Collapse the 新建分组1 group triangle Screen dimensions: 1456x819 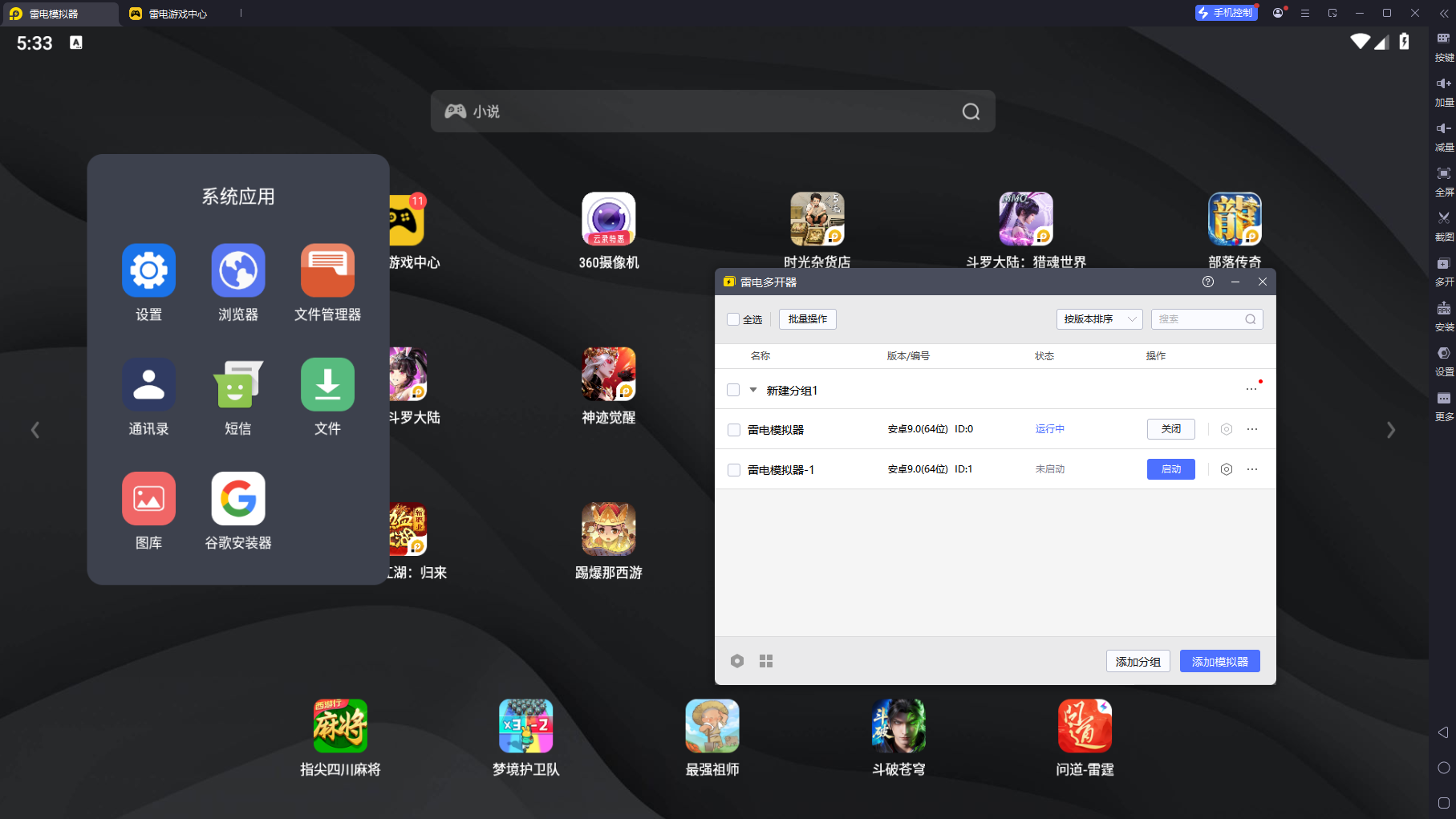(753, 390)
